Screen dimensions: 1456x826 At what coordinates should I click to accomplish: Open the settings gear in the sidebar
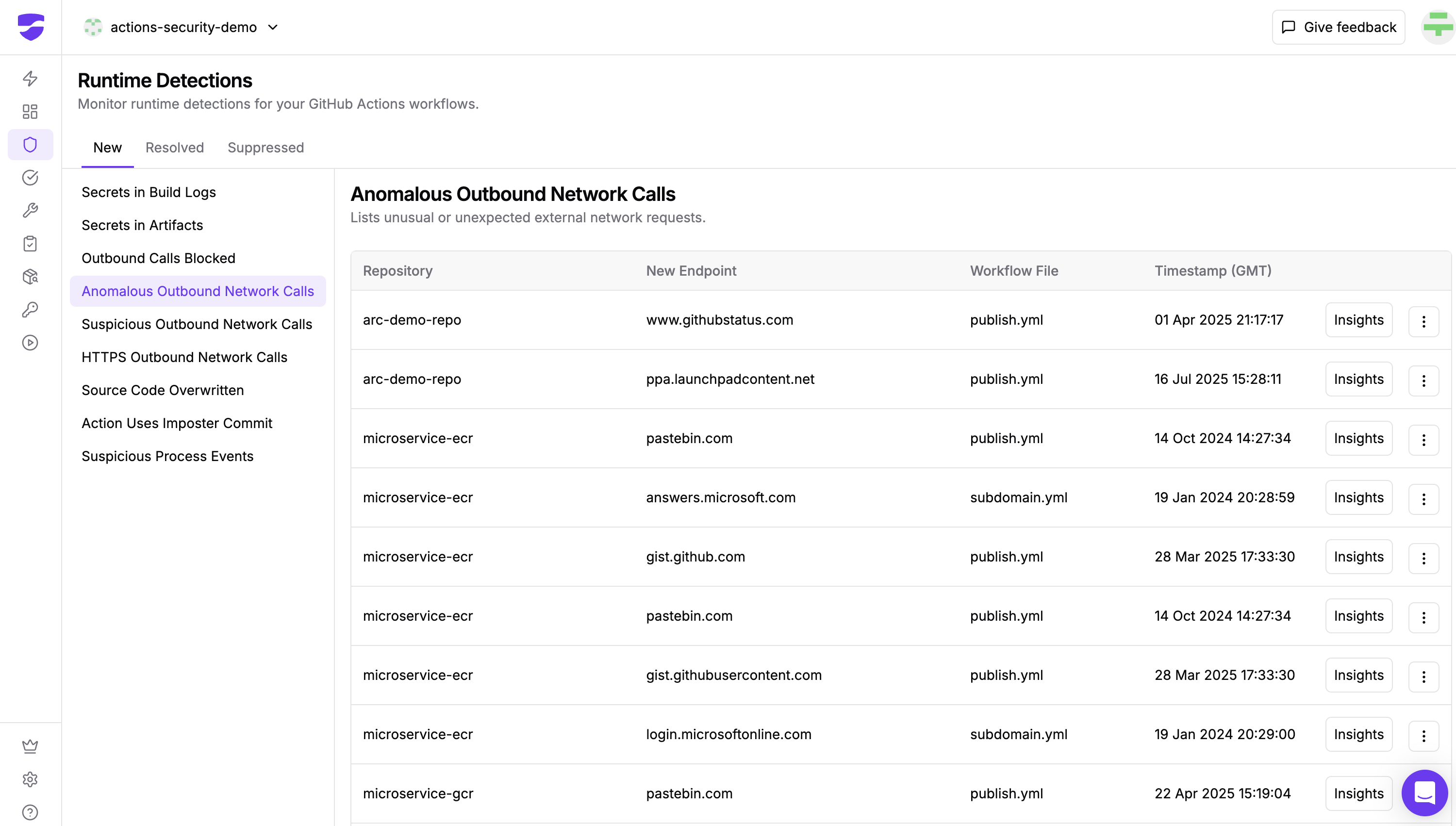(x=30, y=779)
